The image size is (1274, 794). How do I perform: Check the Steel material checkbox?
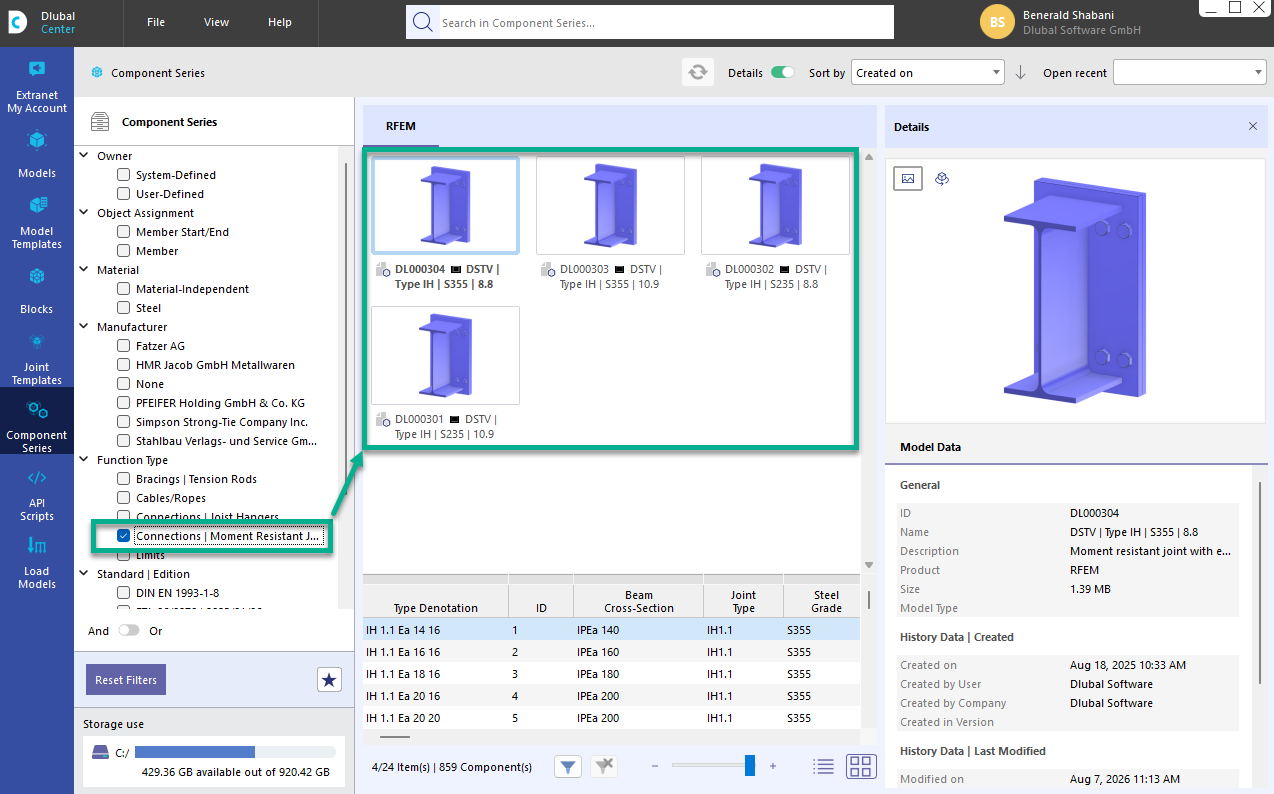tap(124, 308)
